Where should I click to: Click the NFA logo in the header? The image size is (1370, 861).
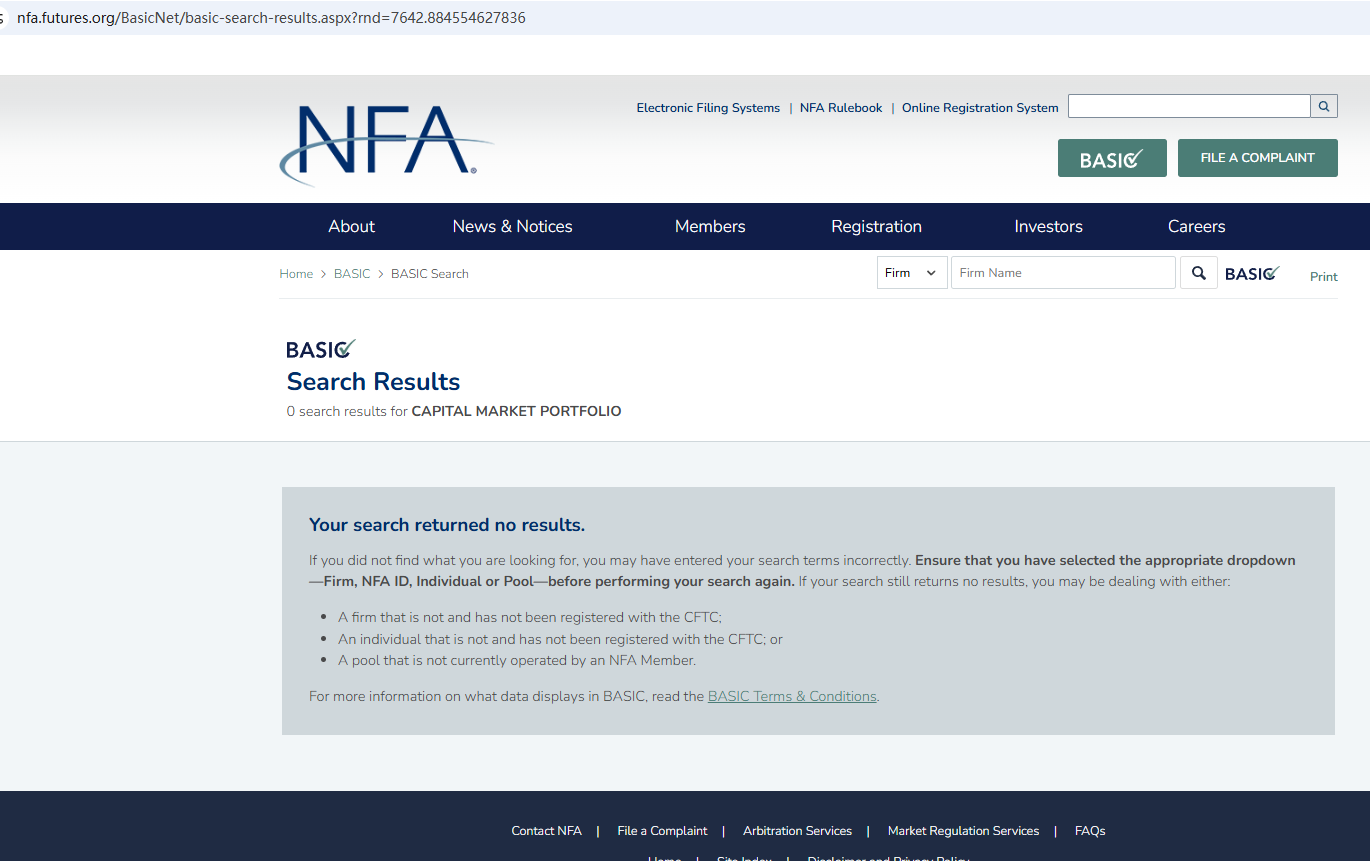click(385, 144)
